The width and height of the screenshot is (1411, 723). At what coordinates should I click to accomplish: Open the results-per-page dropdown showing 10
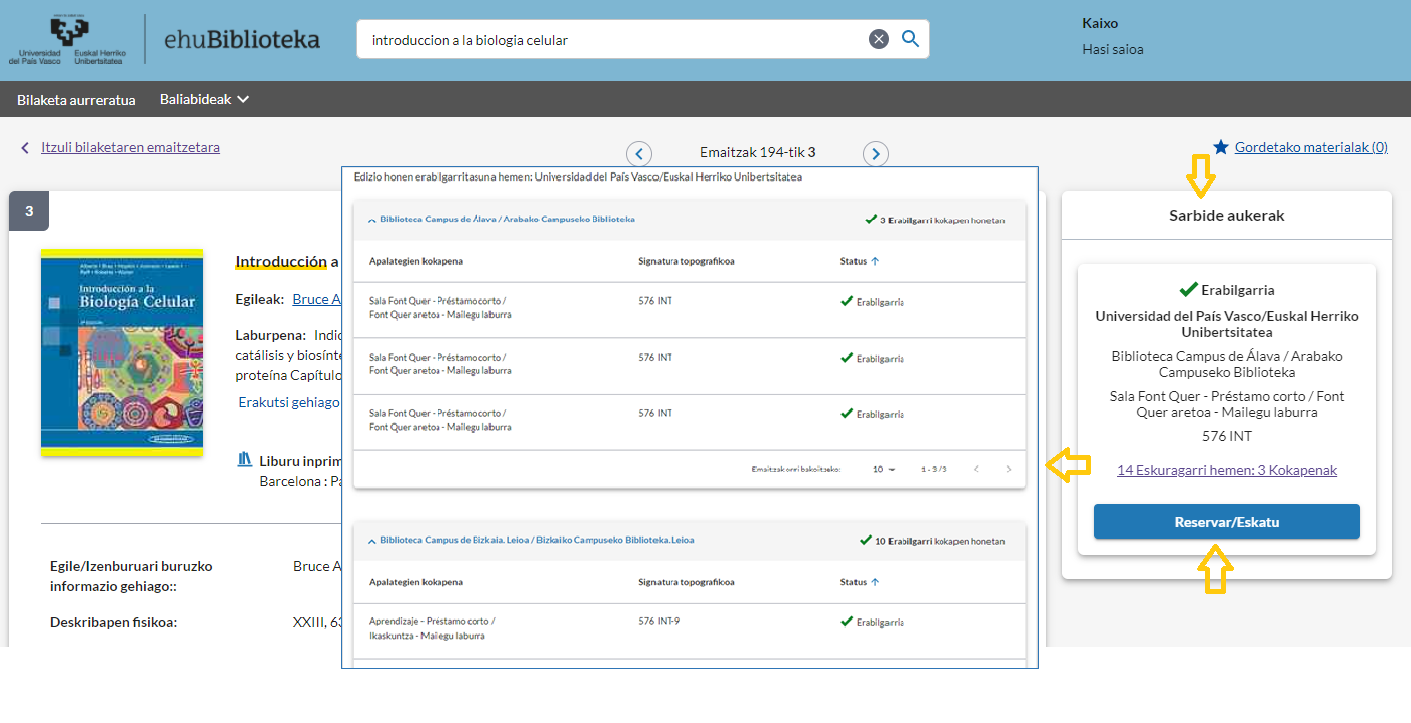(x=884, y=469)
